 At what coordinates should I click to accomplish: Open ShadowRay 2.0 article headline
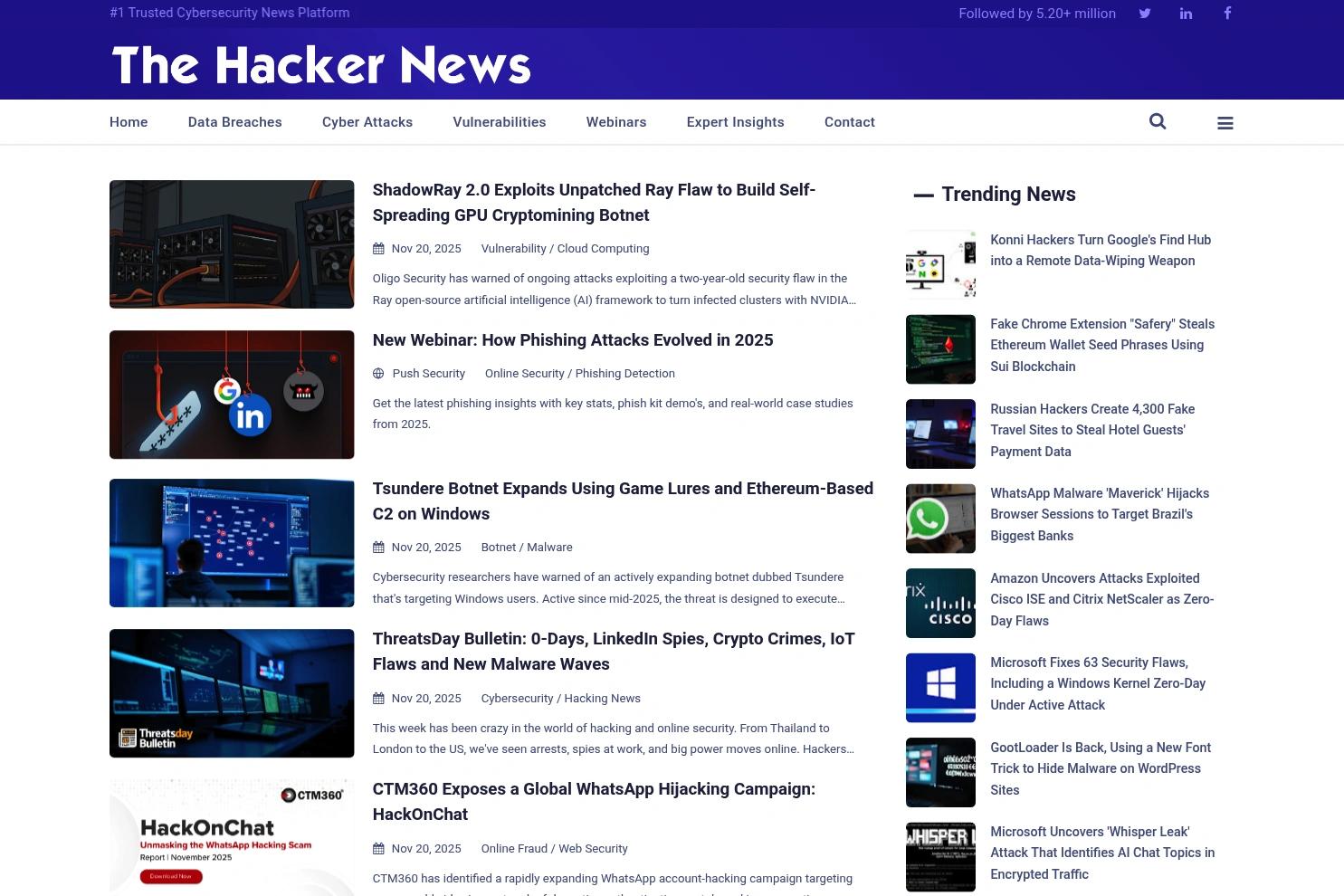click(594, 203)
